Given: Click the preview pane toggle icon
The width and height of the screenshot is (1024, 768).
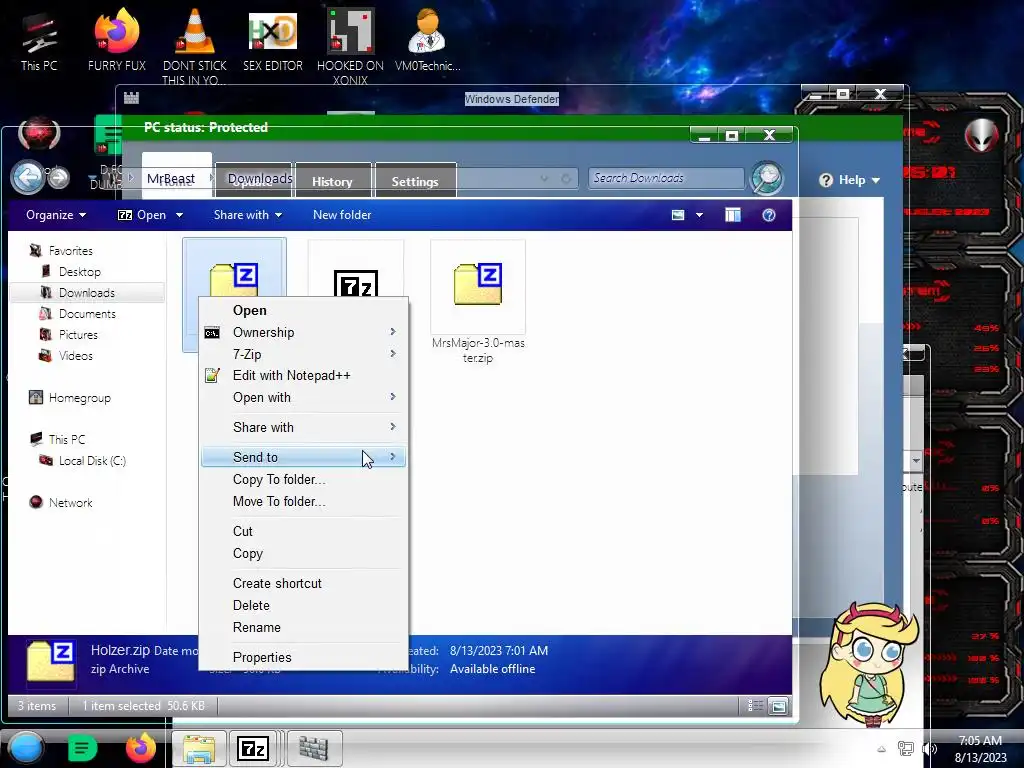Looking at the screenshot, I should pos(733,215).
